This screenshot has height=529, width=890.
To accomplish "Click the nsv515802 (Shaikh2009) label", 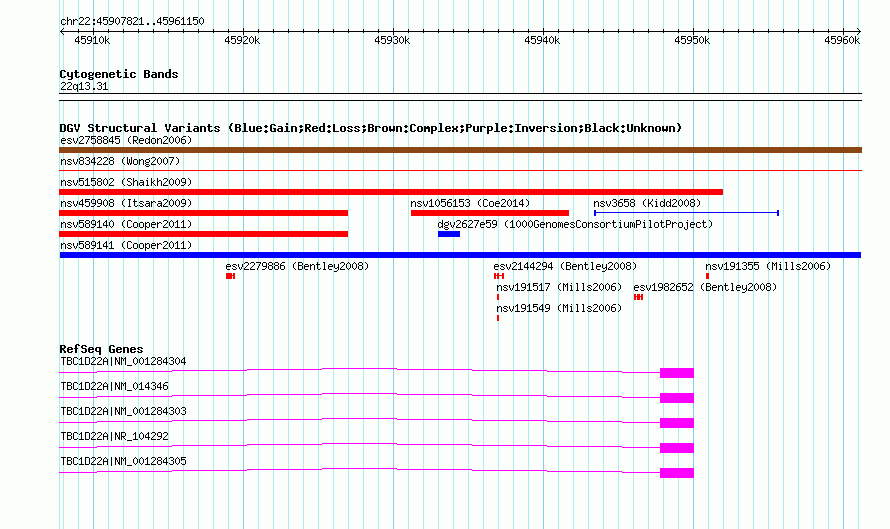I will (x=126, y=182).
